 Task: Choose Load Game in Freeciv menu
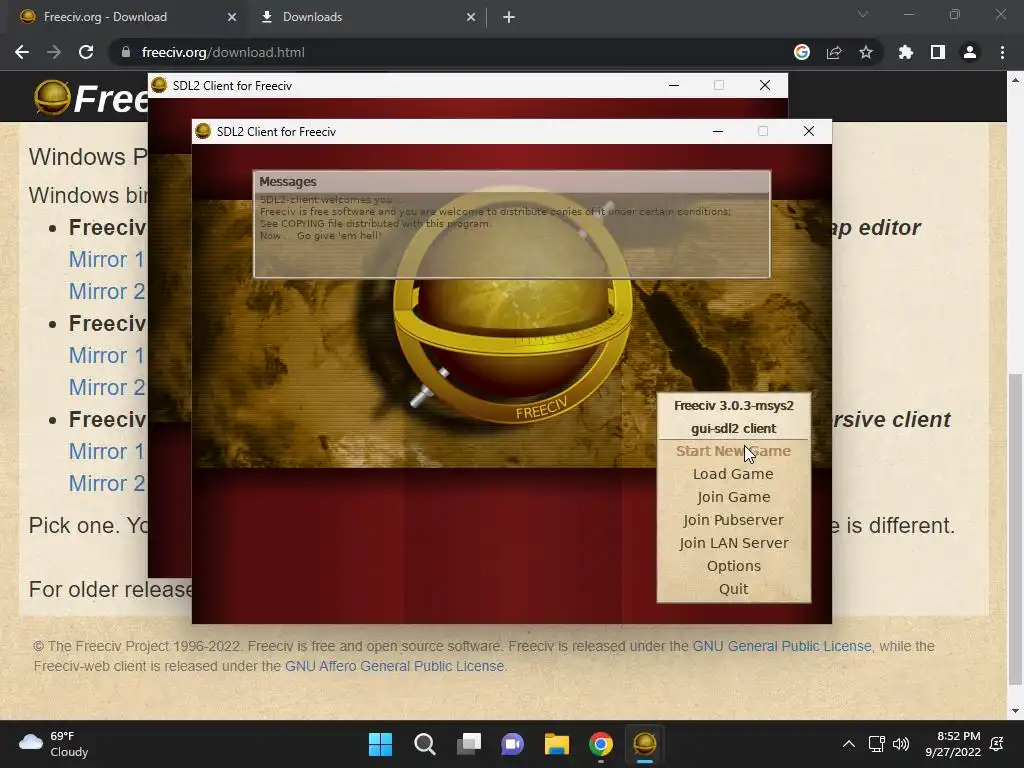pyautogui.click(x=733, y=474)
